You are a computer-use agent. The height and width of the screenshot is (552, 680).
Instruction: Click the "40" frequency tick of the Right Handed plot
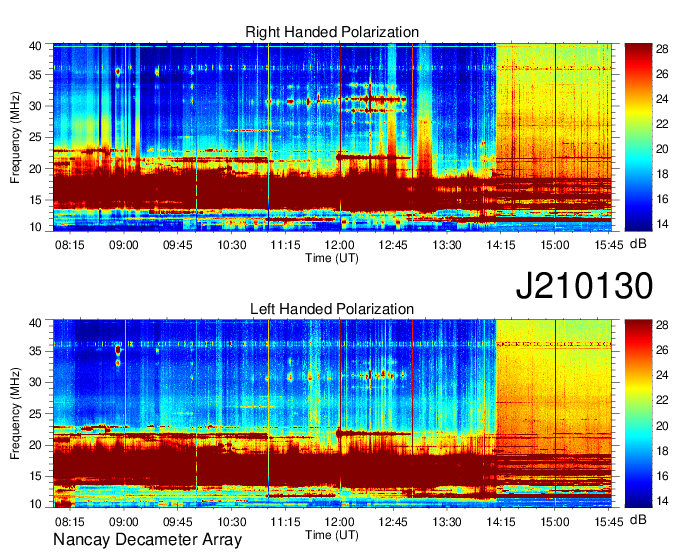point(36,46)
